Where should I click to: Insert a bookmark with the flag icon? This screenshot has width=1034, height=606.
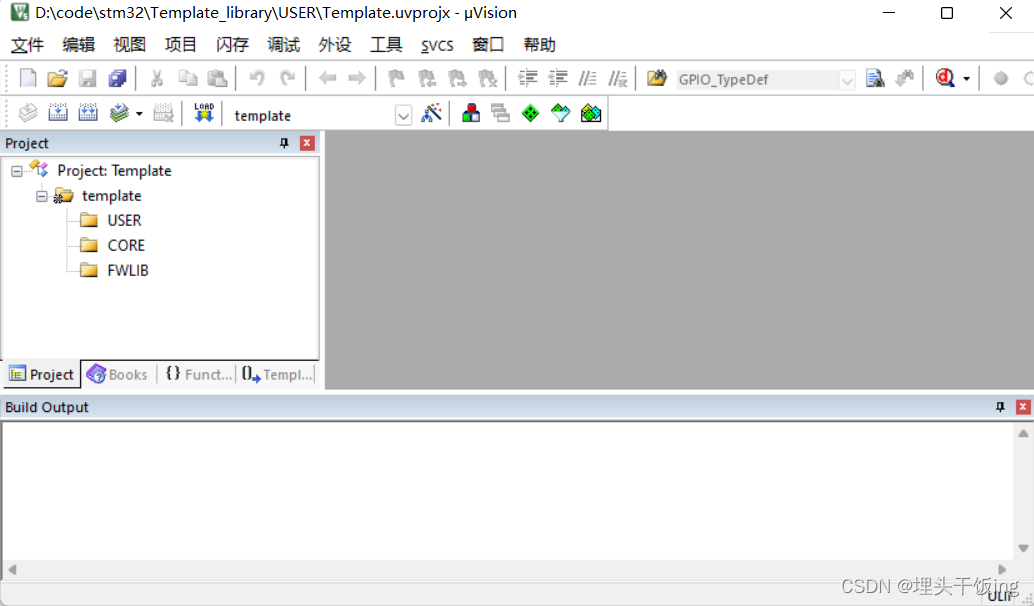(396, 78)
